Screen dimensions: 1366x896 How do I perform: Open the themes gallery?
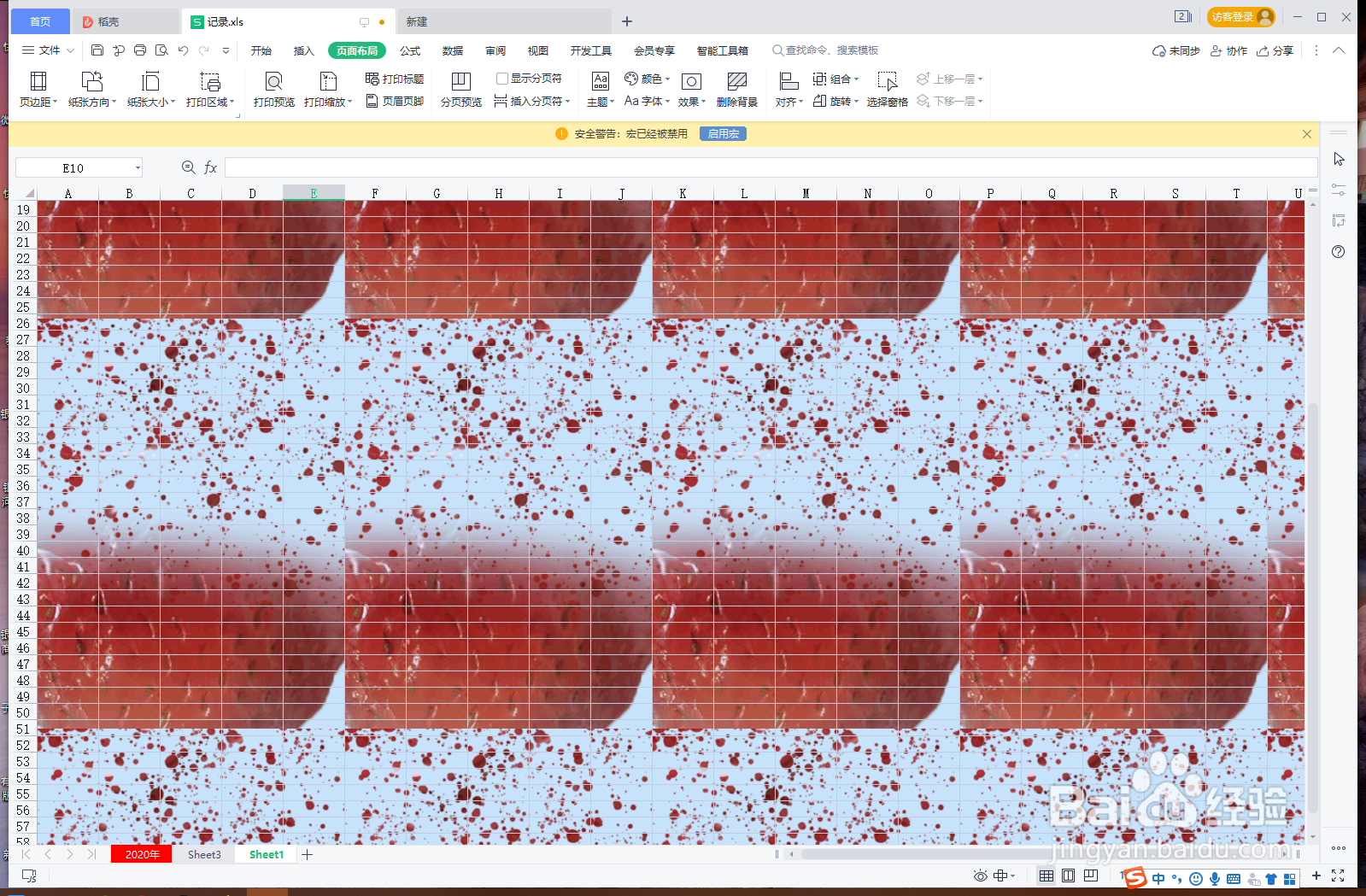click(x=601, y=89)
